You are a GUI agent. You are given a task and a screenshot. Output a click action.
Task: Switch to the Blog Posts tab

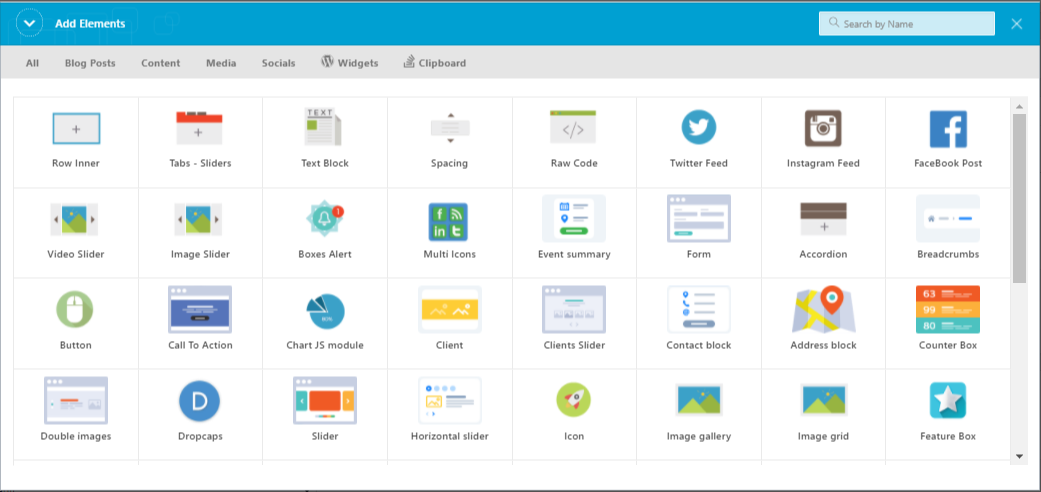pyautogui.click(x=90, y=63)
